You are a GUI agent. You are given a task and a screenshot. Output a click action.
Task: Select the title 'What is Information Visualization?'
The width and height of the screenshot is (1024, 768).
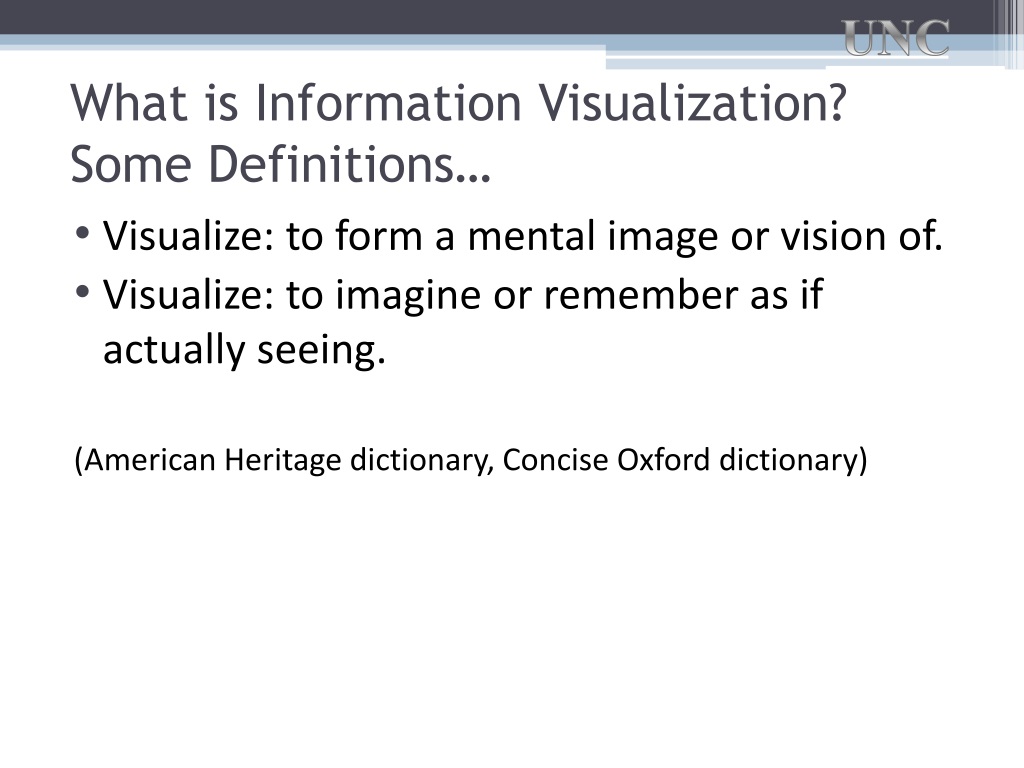click(x=458, y=103)
